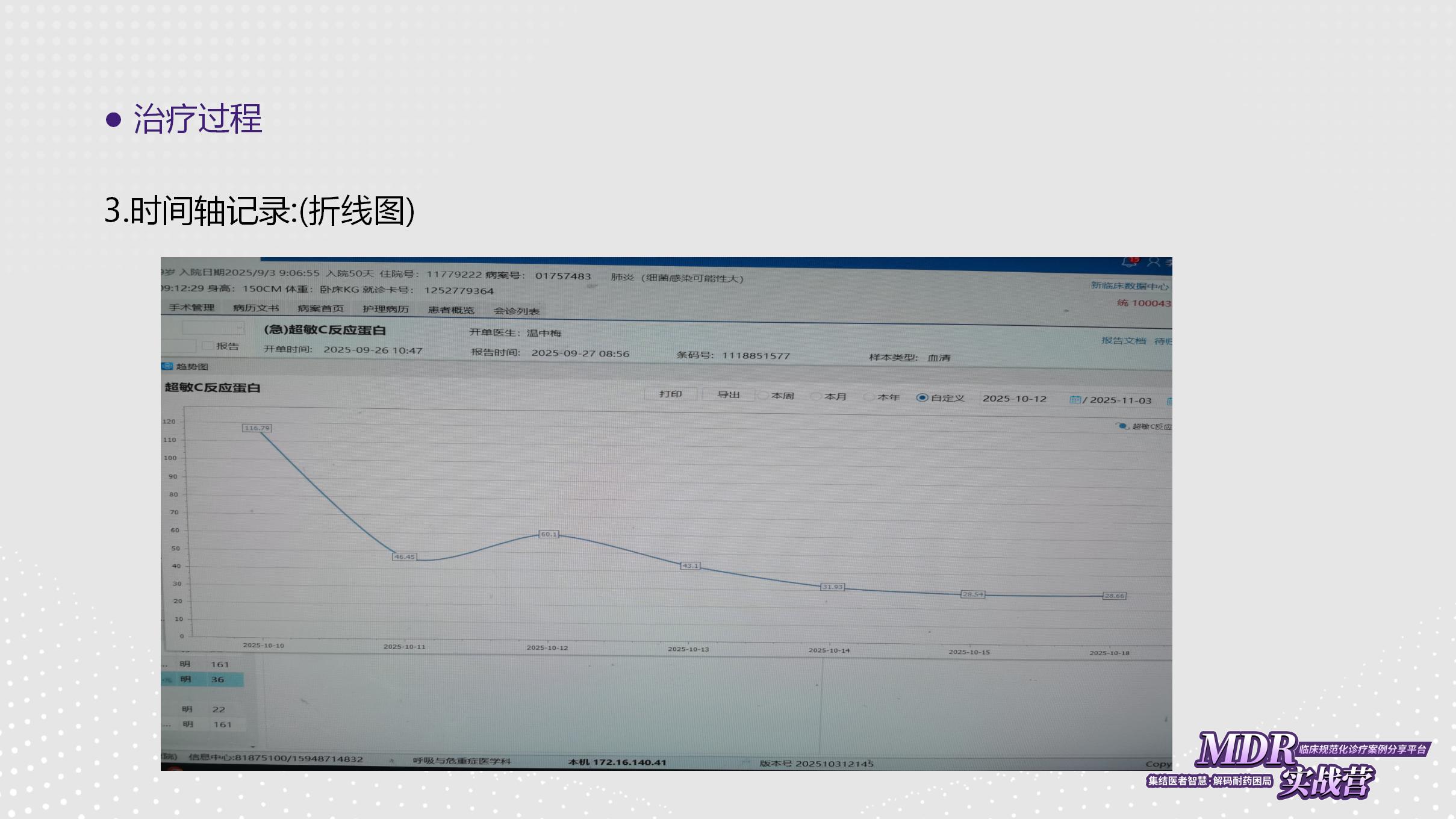Click the 打印 button
The width and height of the screenshot is (1456, 819).
pyautogui.click(x=670, y=394)
